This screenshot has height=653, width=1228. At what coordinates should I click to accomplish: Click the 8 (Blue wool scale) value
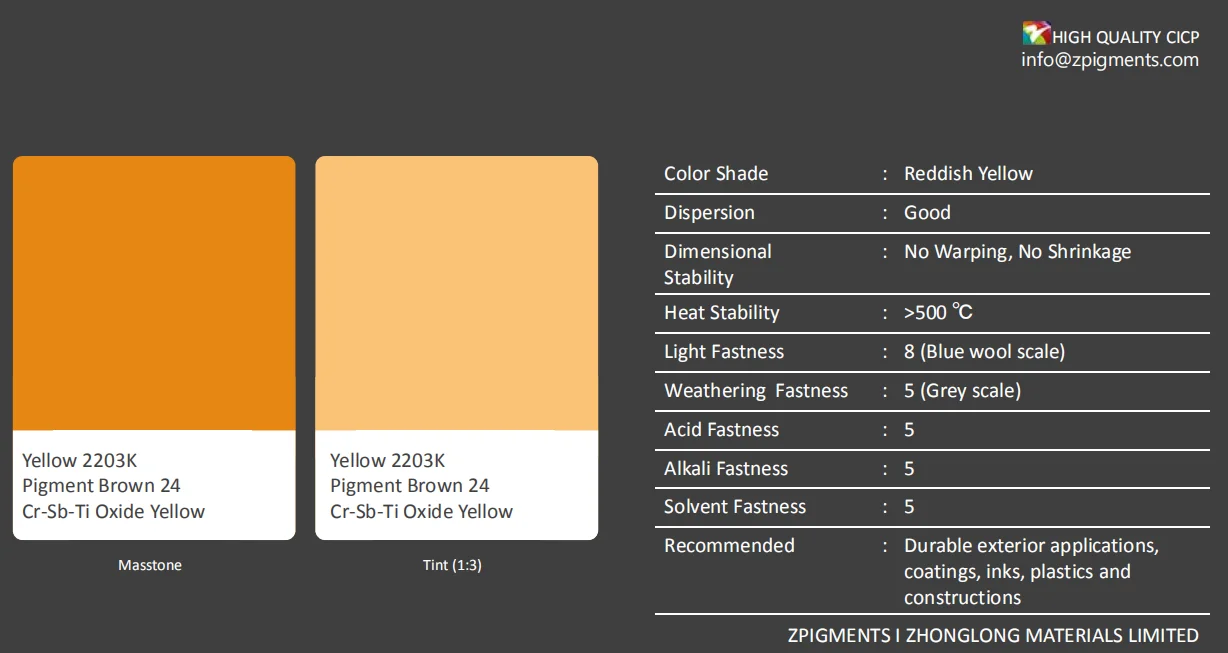[x=984, y=352]
